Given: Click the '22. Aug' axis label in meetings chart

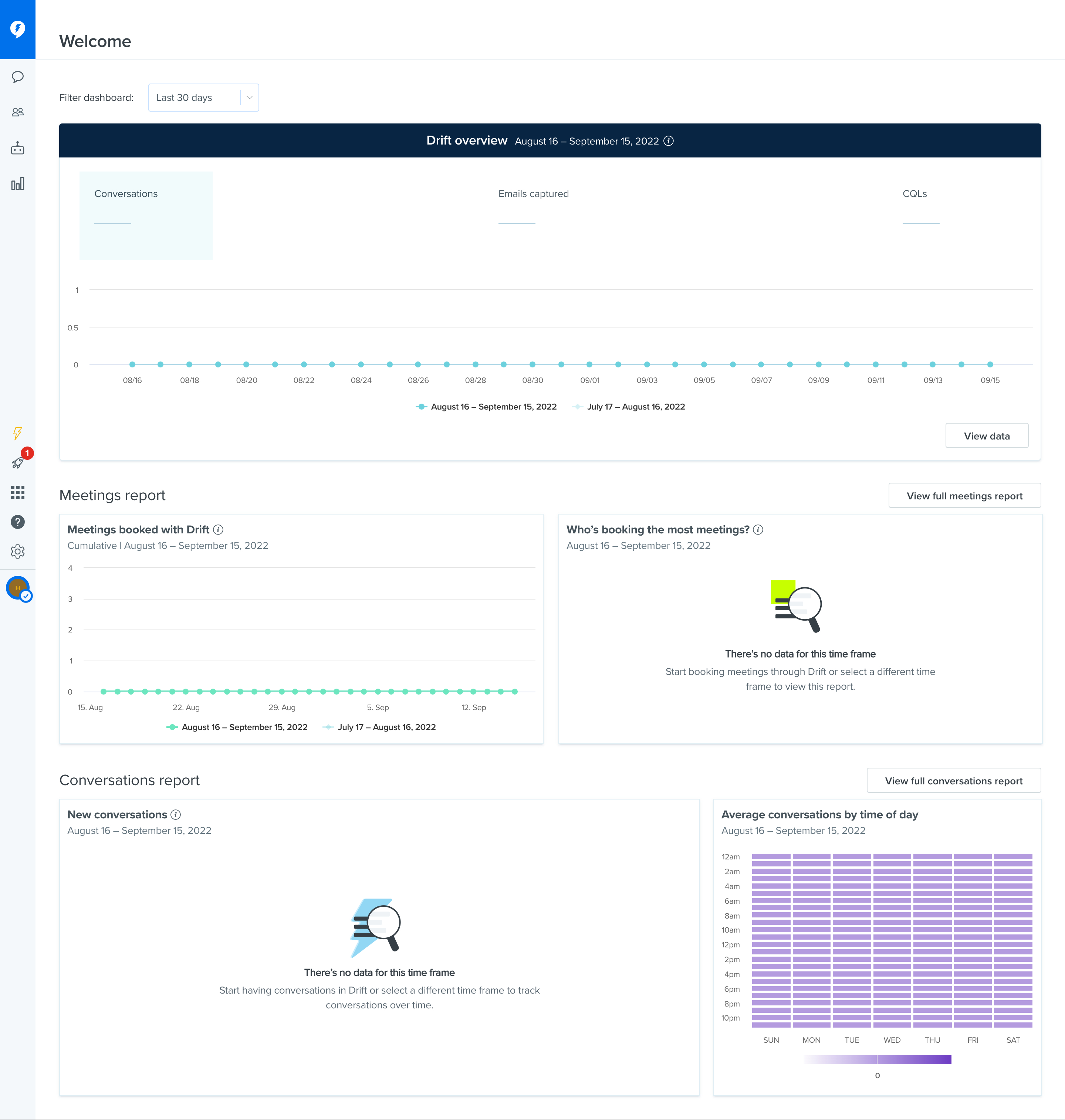Looking at the screenshot, I should point(186,707).
